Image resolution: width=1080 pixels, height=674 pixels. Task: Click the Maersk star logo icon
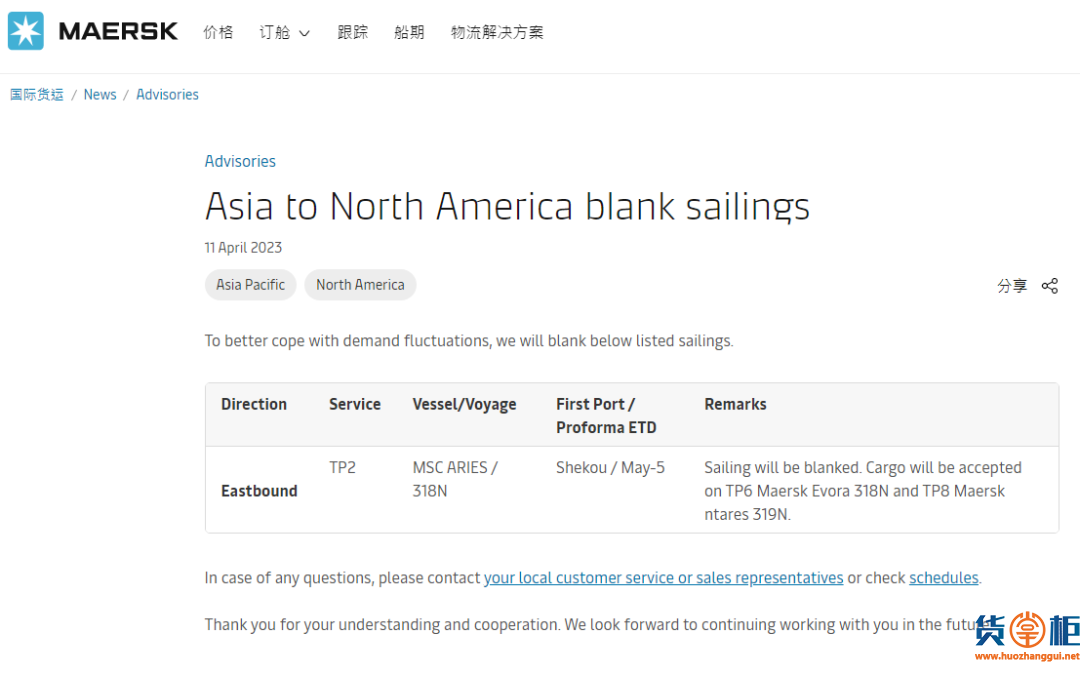26,31
